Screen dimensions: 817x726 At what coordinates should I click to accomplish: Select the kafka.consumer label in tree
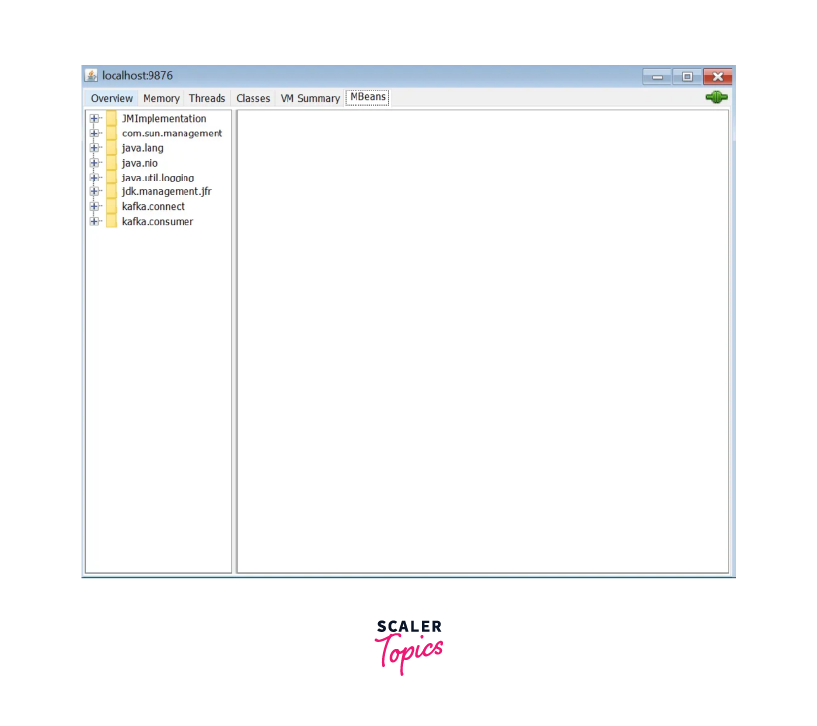pyautogui.click(x=157, y=222)
